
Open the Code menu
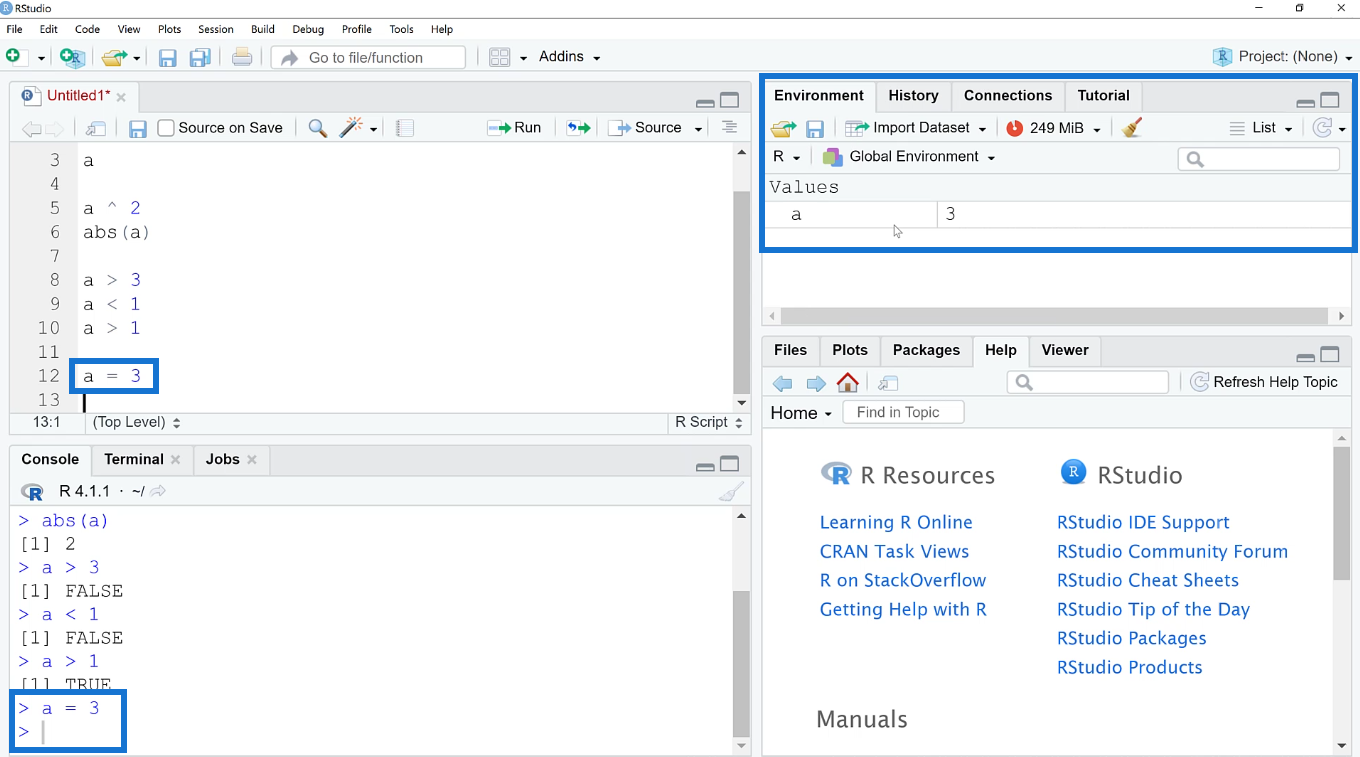pyautogui.click(x=88, y=29)
